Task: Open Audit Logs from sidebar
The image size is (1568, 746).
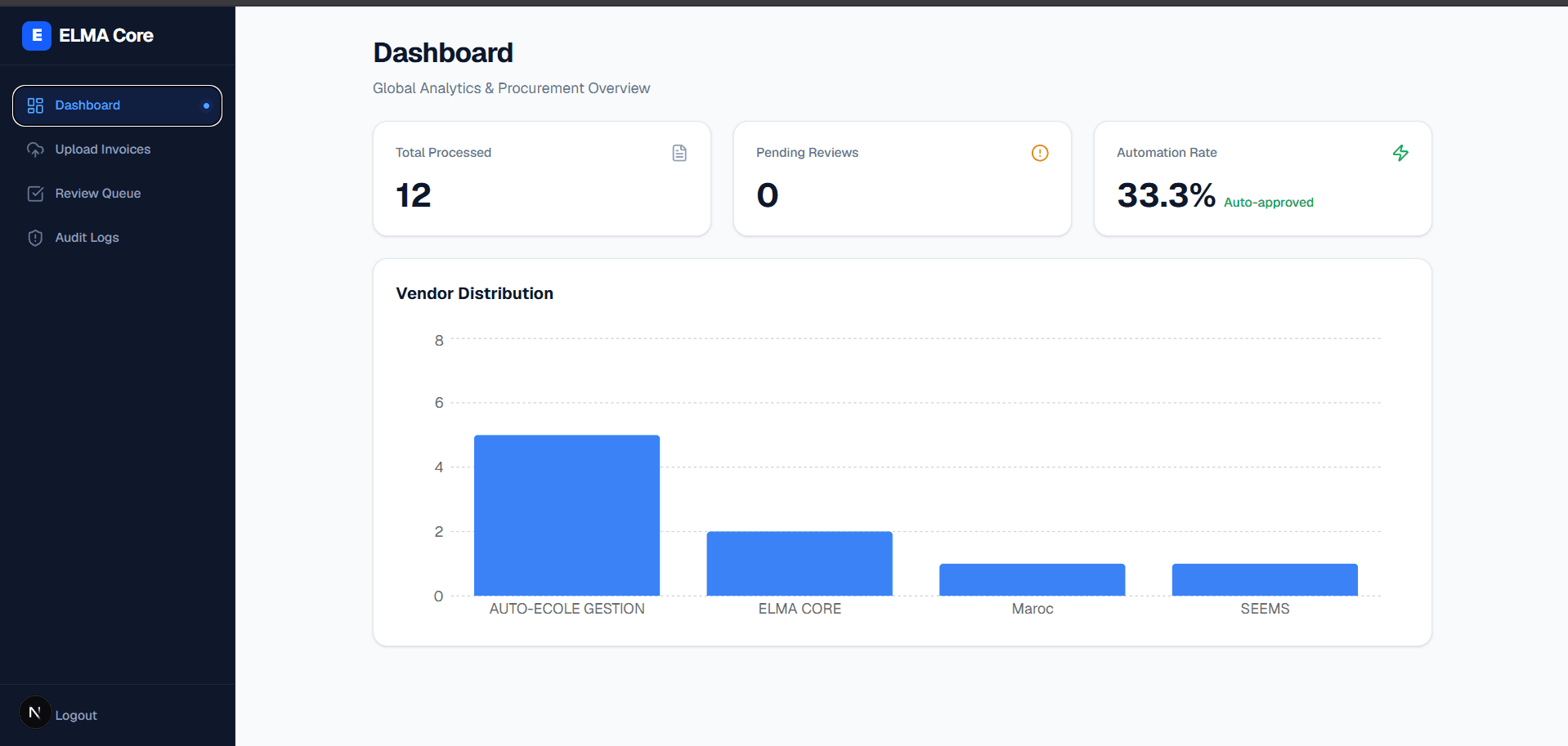Action: click(117, 238)
